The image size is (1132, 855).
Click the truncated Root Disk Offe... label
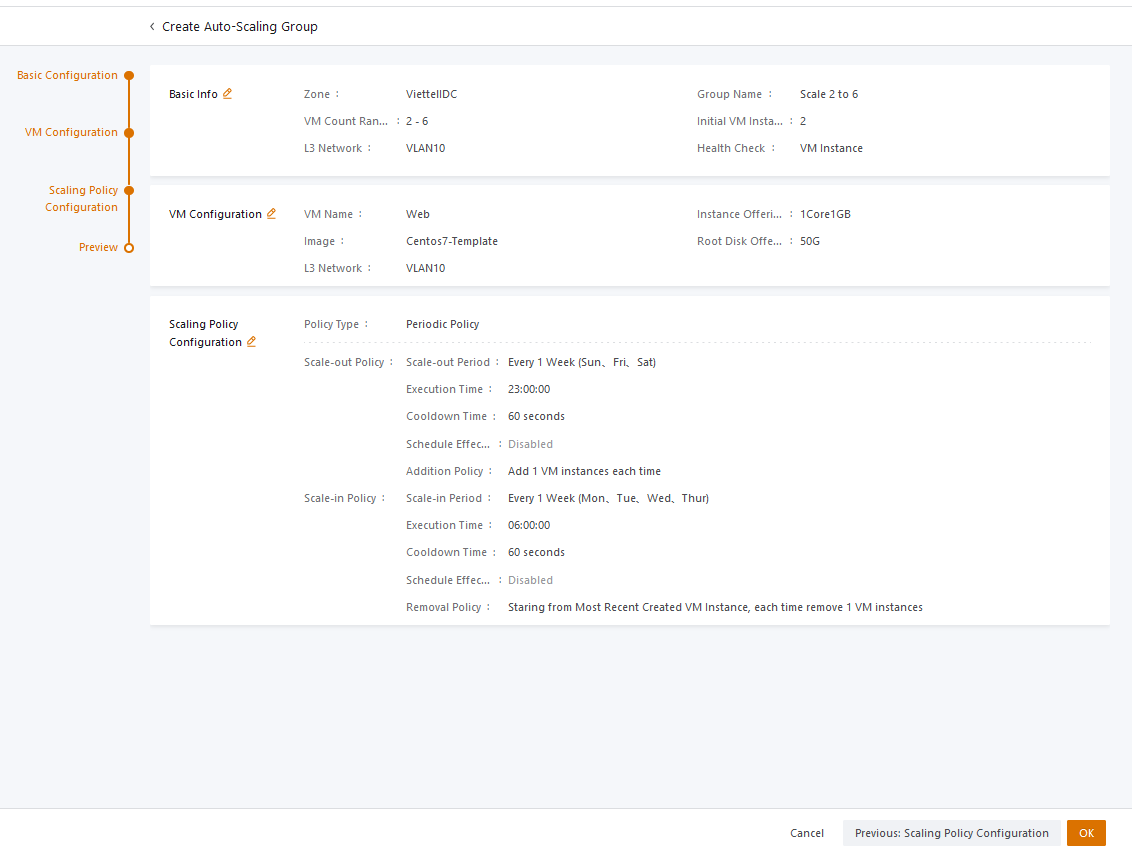pos(739,241)
